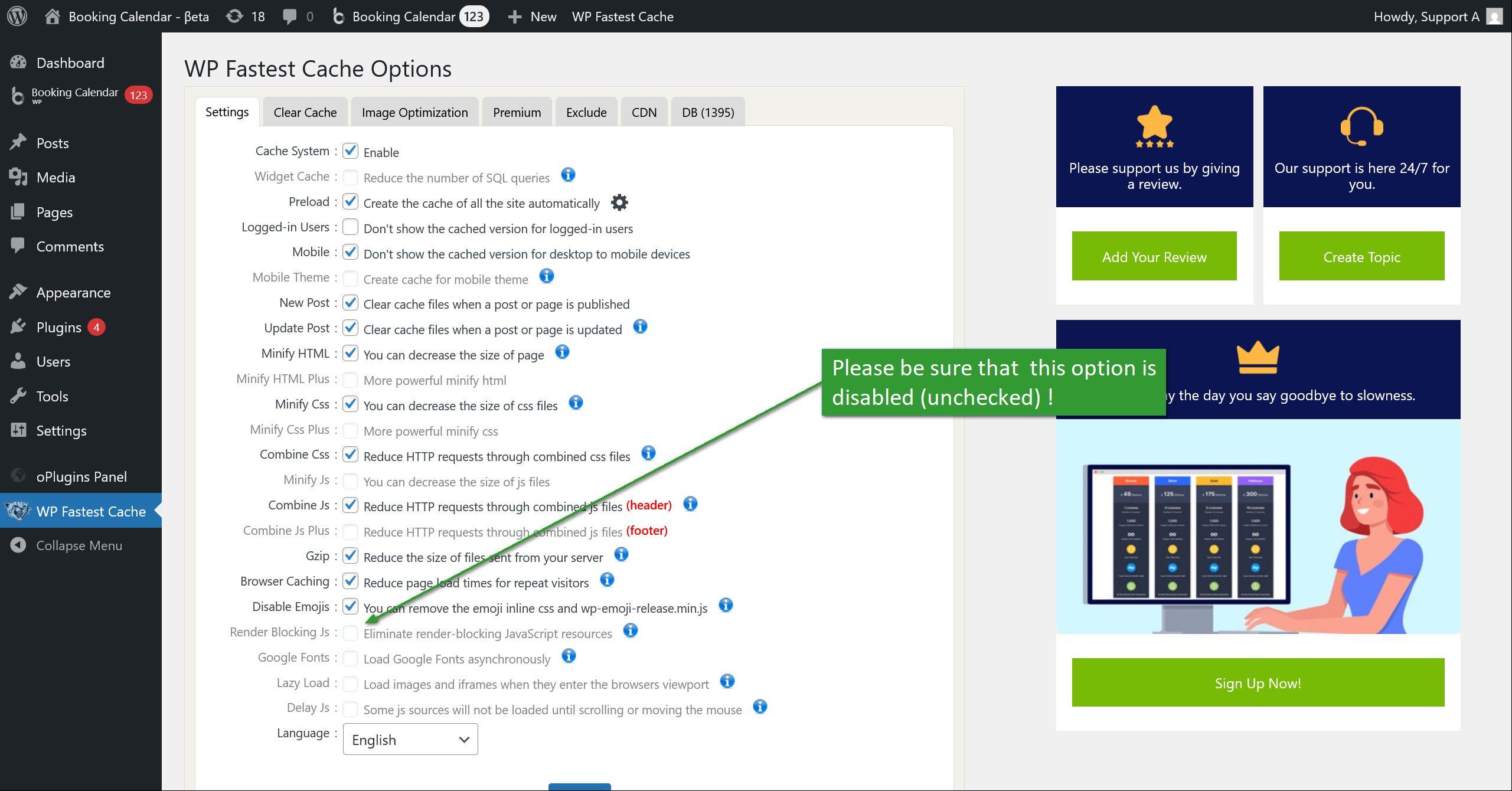Click info icon for Combine Css option

pyautogui.click(x=648, y=453)
